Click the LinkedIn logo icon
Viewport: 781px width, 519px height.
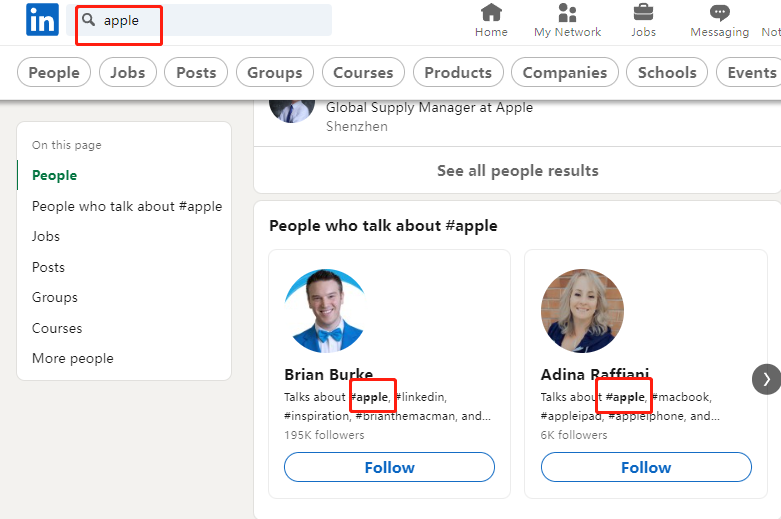point(42,20)
